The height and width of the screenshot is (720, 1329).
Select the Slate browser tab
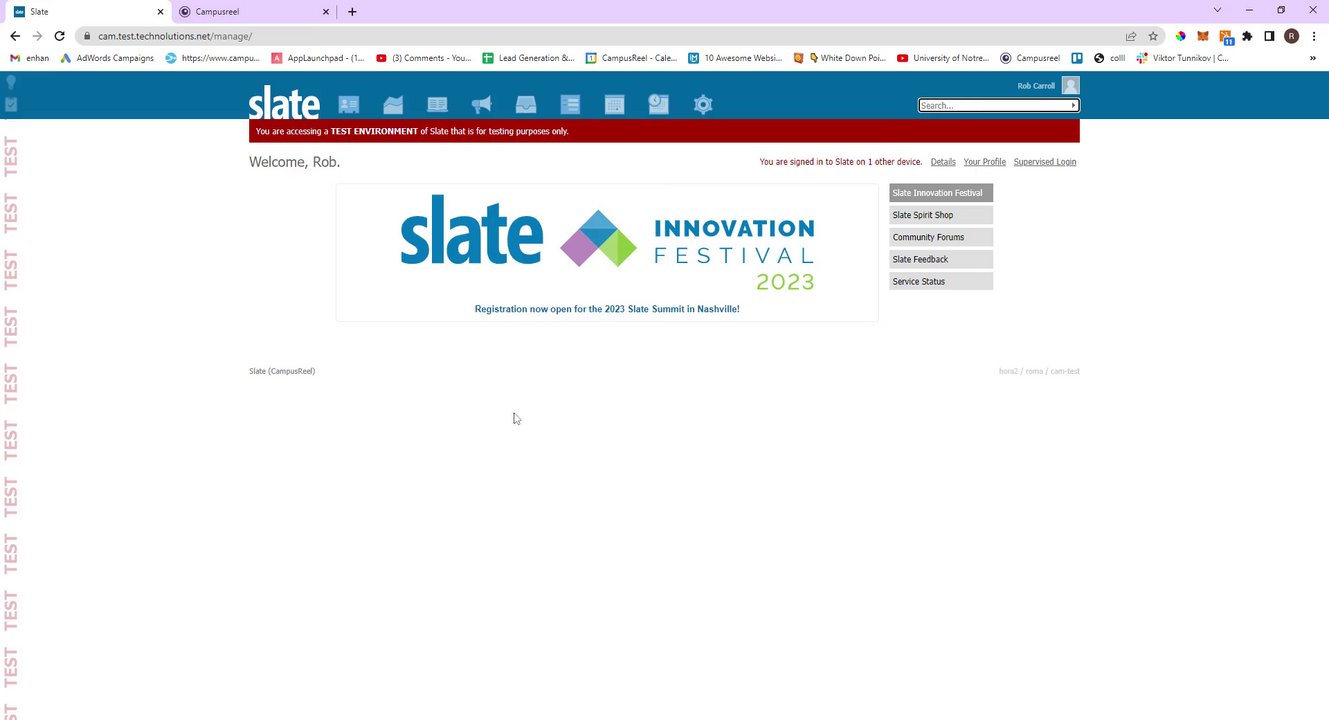(85, 12)
